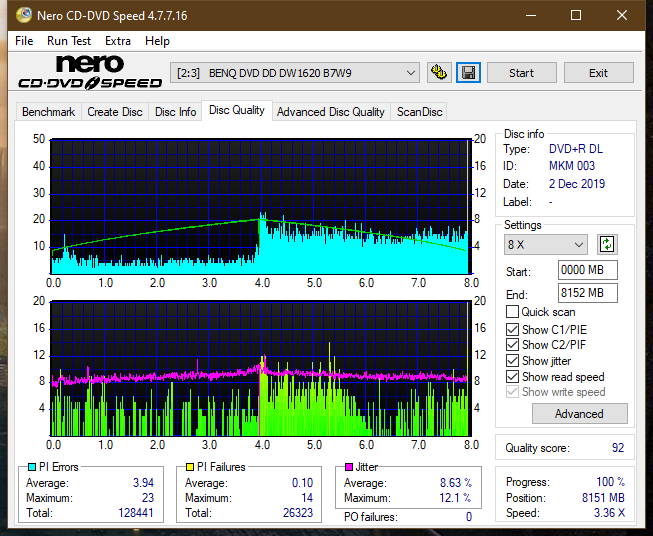Switch to Advanced Disc Quality tab
This screenshot has width=653, height=536.
[331, 112]
